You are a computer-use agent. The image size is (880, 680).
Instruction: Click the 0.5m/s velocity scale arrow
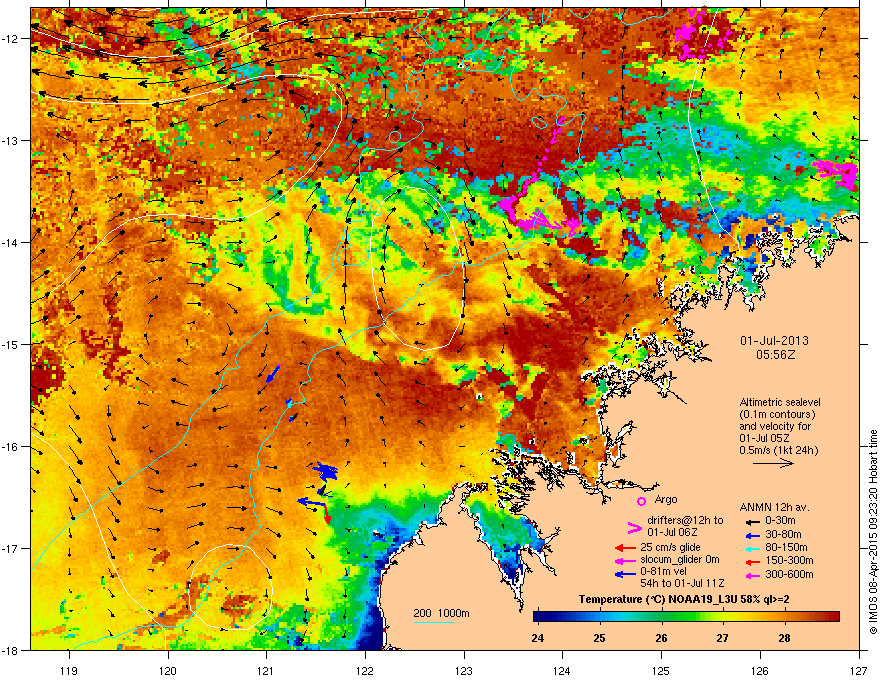click(x=773, y=463)
